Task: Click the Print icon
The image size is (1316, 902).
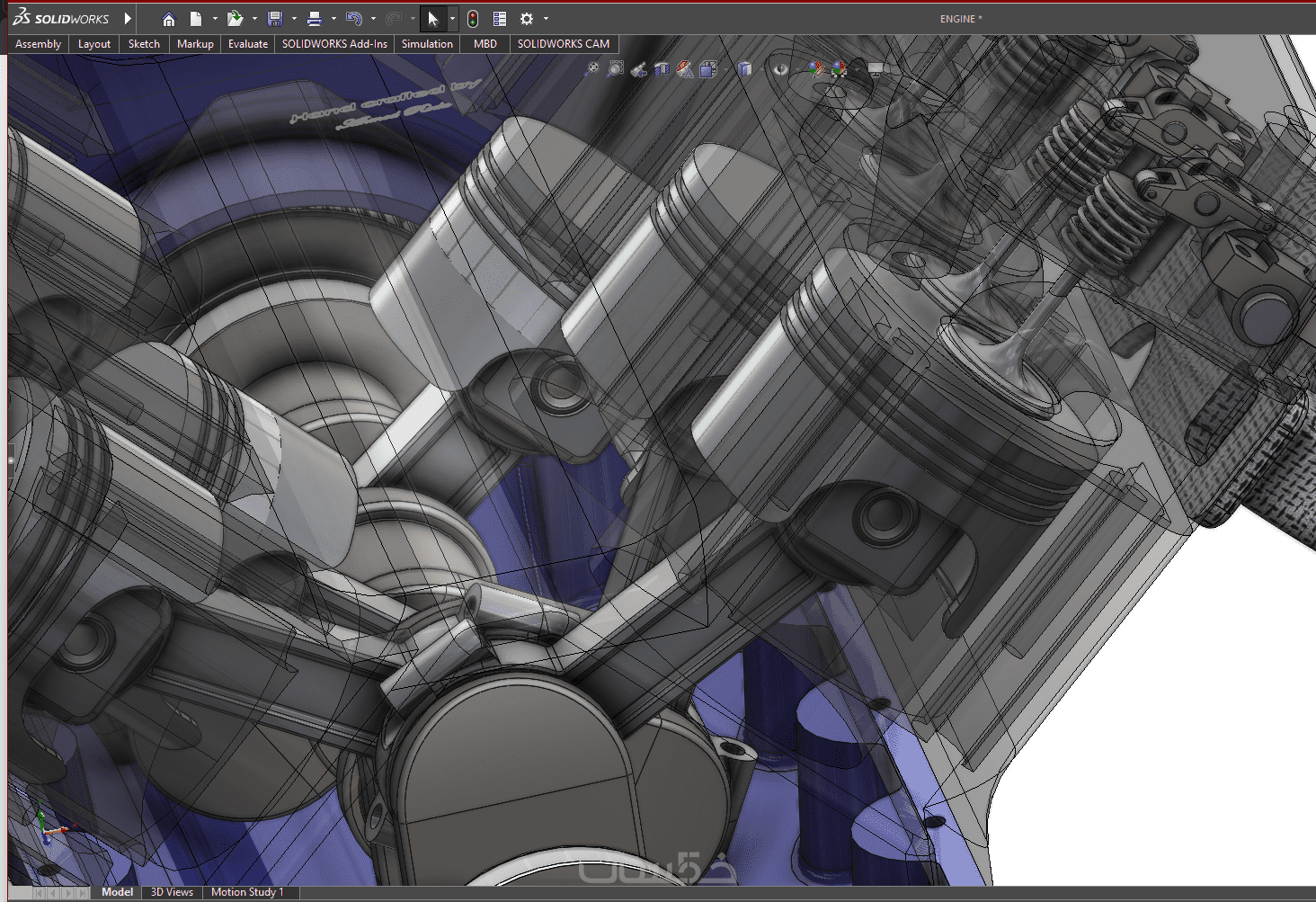Action: click(x=314, y=19)
